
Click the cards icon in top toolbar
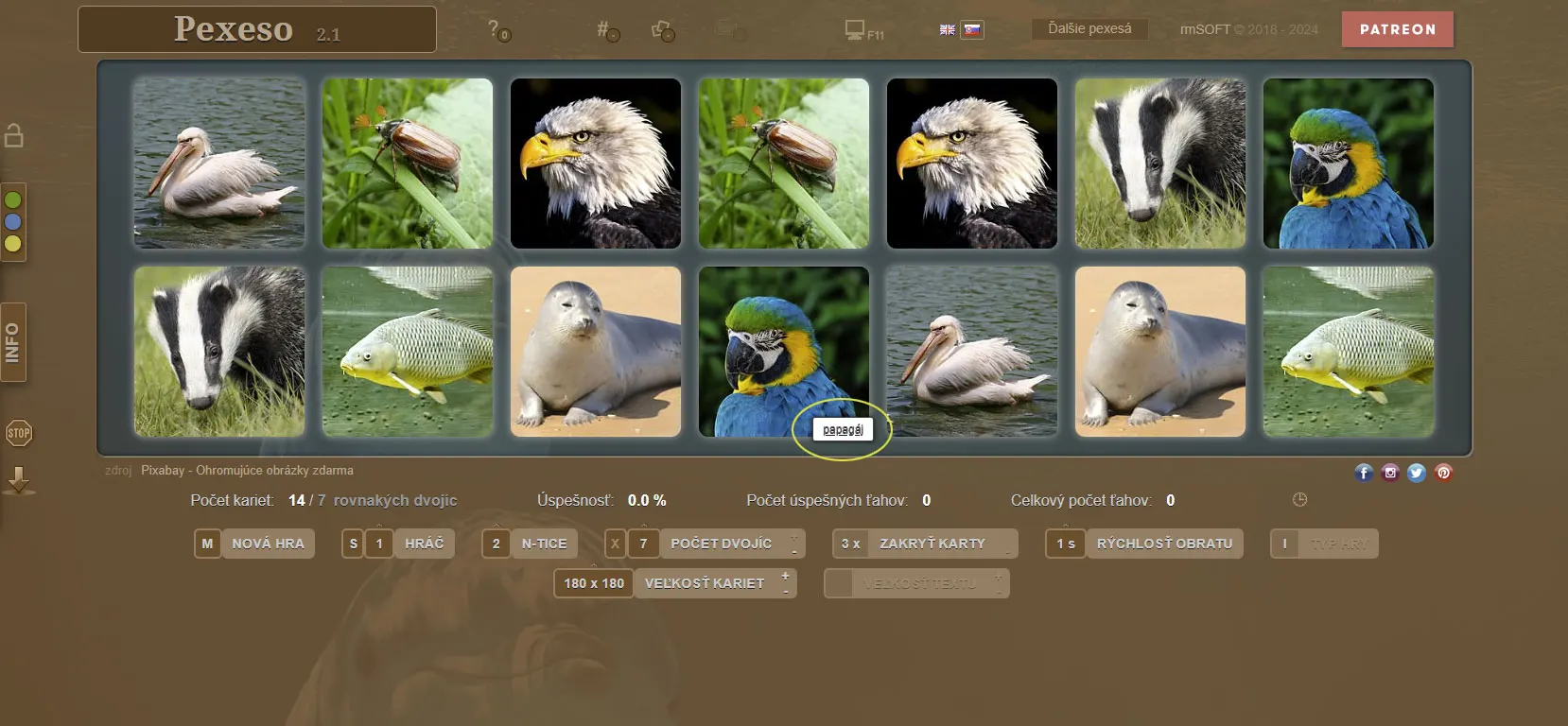click(662, 30)
